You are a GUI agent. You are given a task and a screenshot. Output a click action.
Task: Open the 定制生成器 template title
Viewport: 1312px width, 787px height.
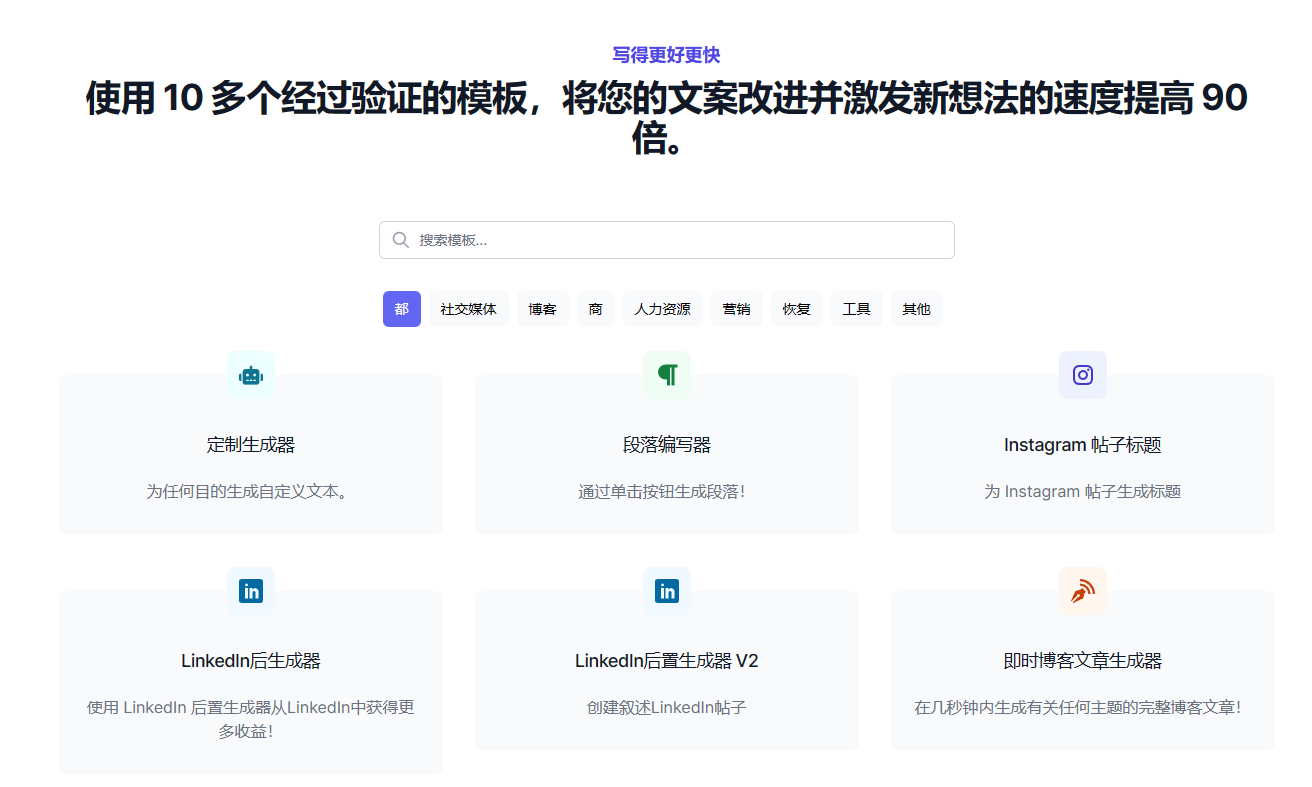click(251, 445)
